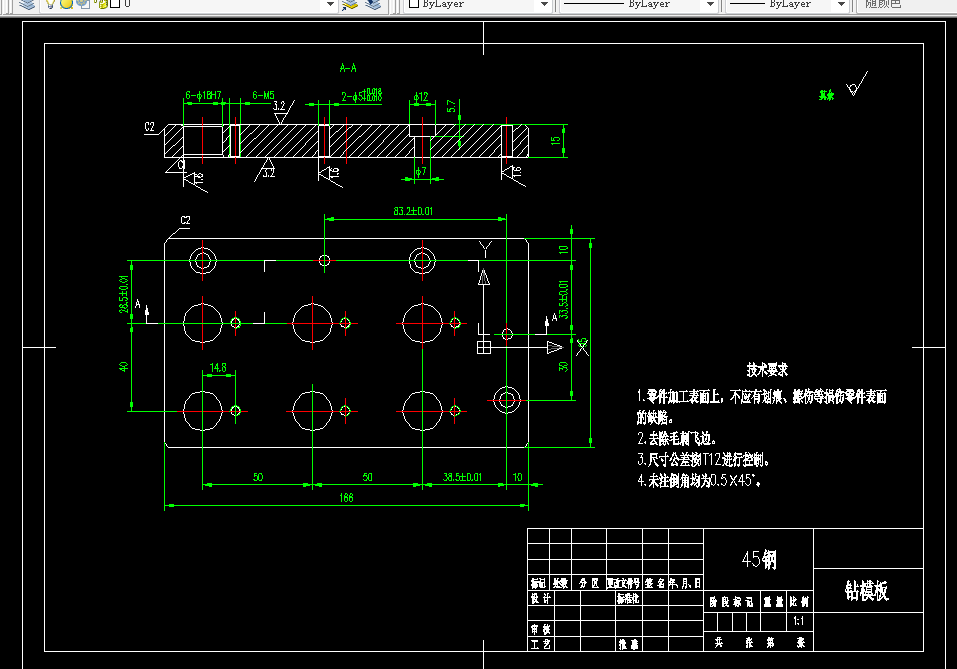Select the C2 chamfer note on section view

(x=150, y=127)
